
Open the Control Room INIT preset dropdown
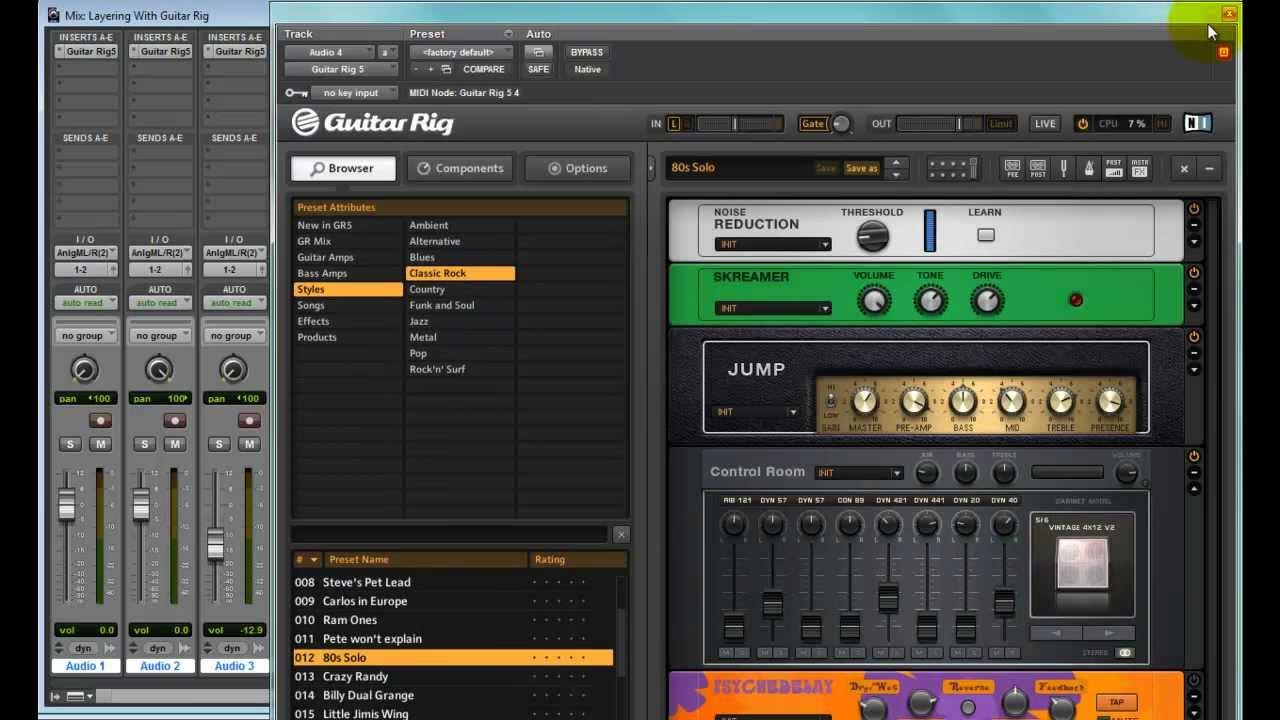[859, 473]
